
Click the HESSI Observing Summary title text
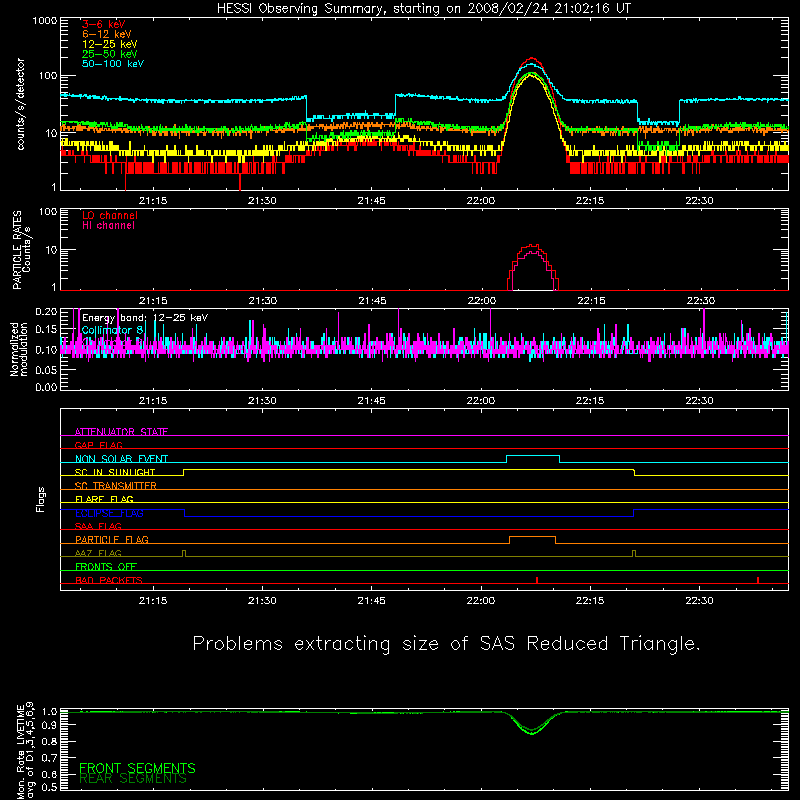coord(424,9)
